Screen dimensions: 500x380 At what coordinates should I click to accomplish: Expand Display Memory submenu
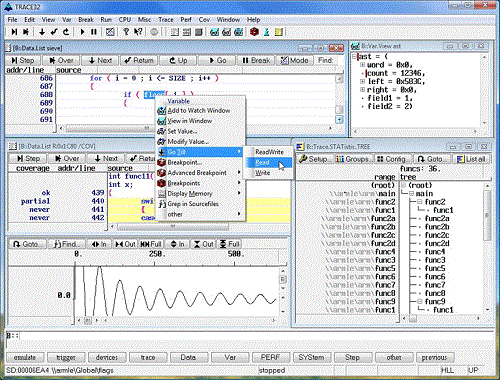pyautogui.click(x=200, y=193)
